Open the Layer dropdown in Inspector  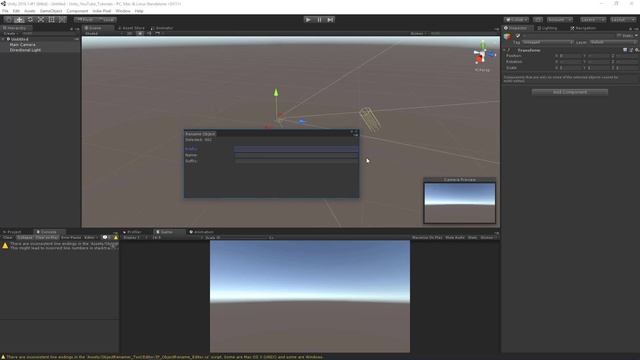point(613,42)
